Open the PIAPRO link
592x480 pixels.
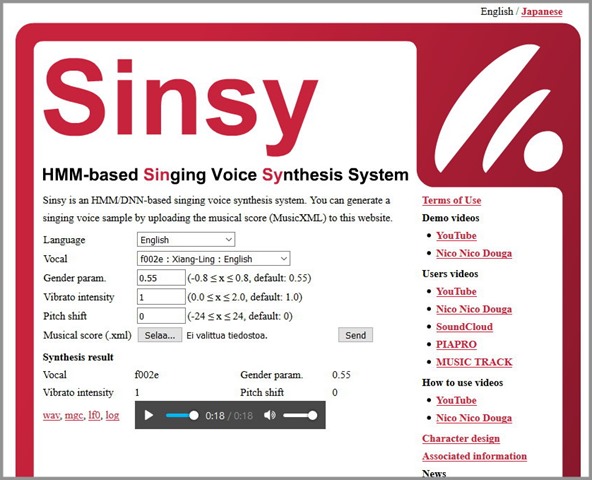tap(456, 344)
